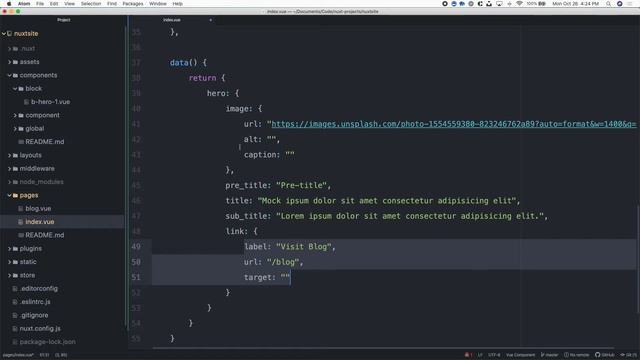Expand the global folder
The width and height of the screenshot is (640, 360).
click(x=15, y=129)
